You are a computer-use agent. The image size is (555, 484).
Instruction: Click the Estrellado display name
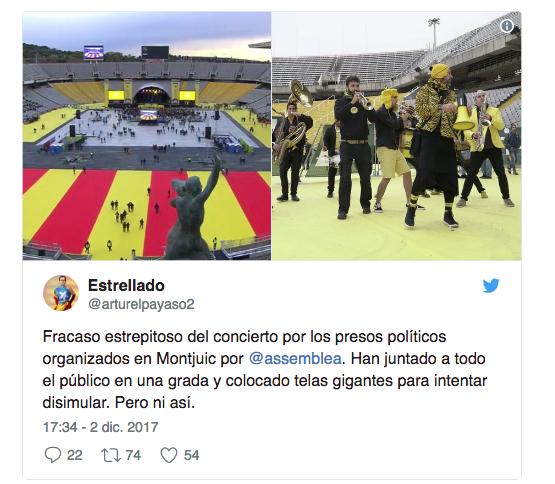(x=126, y=285)
